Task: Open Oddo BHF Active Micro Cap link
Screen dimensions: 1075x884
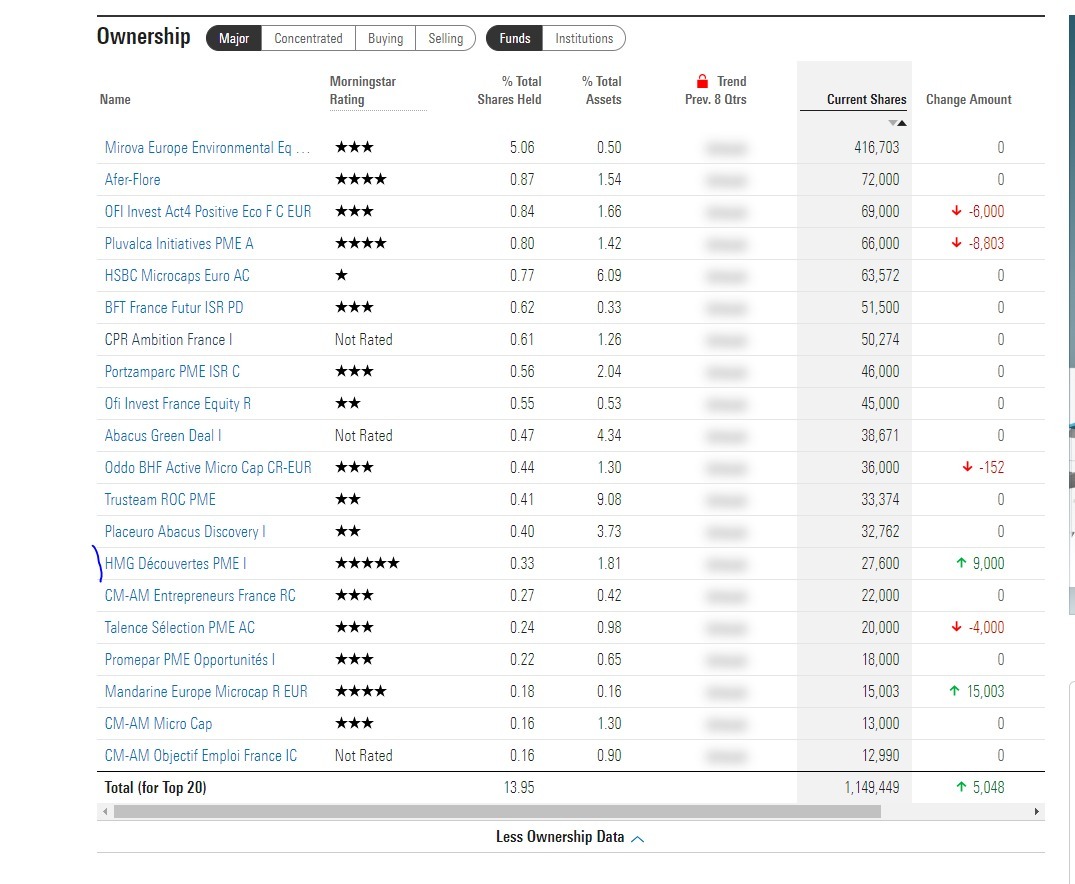Action: pyautogui.click(x=208, y=468)
